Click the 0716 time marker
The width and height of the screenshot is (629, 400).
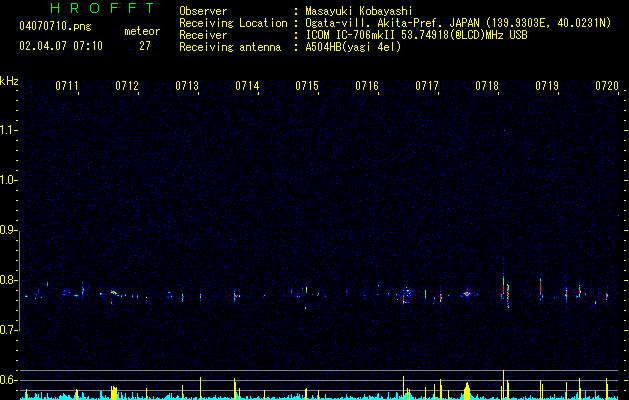pos(367,86)
